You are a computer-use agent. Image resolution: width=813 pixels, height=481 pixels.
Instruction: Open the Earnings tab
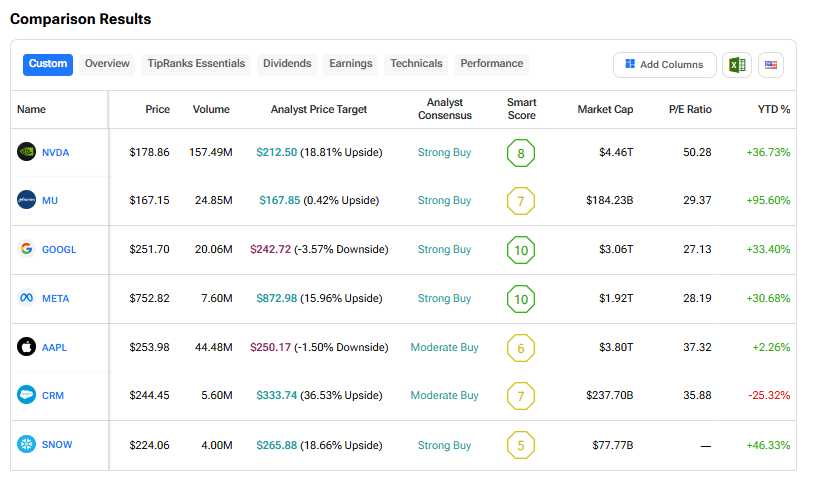351,64
